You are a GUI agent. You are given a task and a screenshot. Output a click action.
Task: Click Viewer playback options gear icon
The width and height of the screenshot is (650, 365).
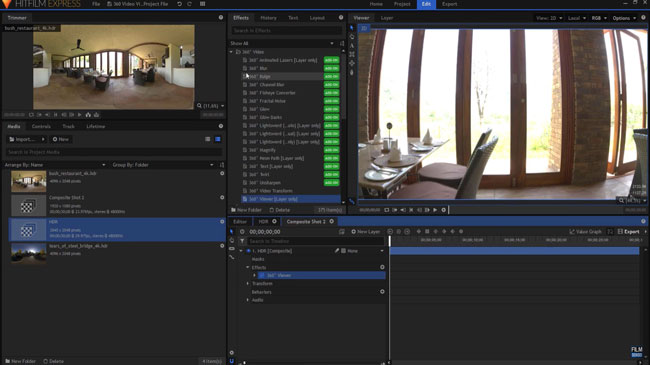[x=444, y=210]
